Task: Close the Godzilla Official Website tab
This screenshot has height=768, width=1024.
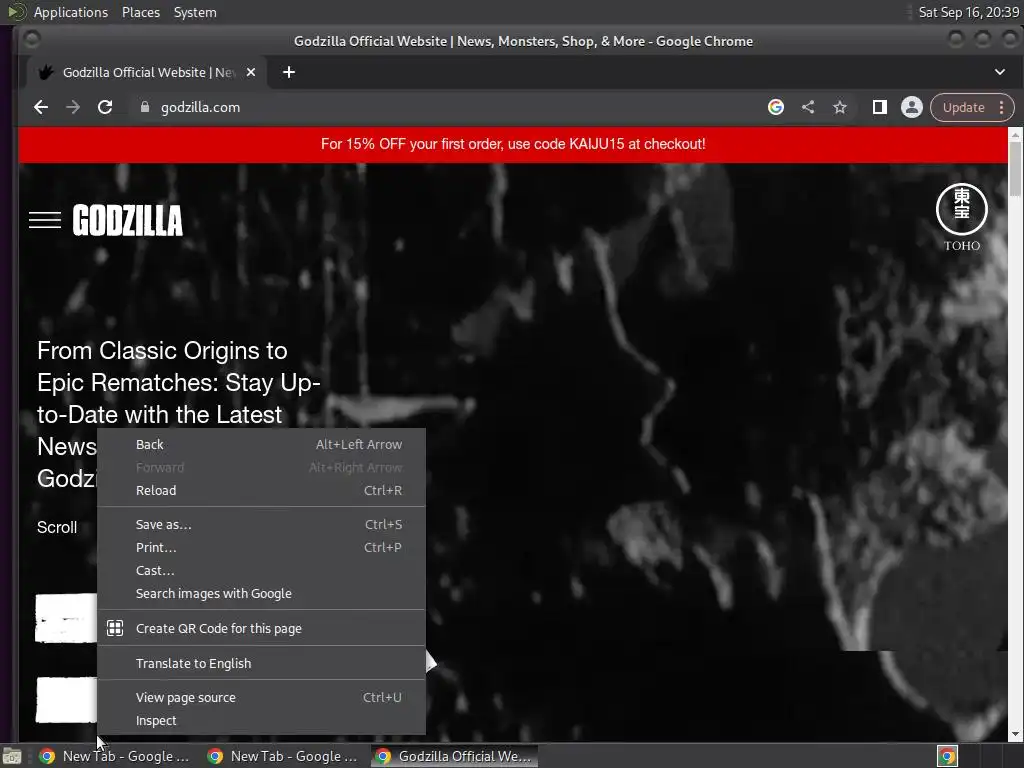Action: [251, 72]
